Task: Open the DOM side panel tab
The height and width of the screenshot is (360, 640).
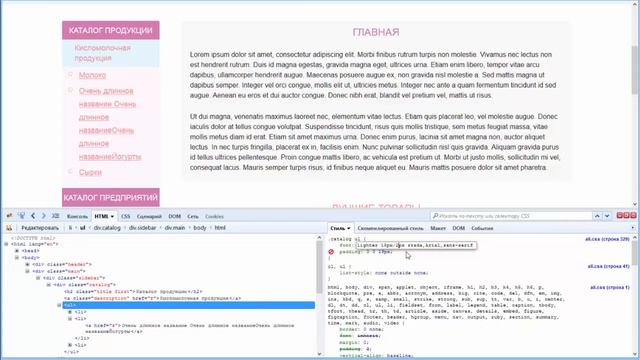Action: tap(459, 228)
